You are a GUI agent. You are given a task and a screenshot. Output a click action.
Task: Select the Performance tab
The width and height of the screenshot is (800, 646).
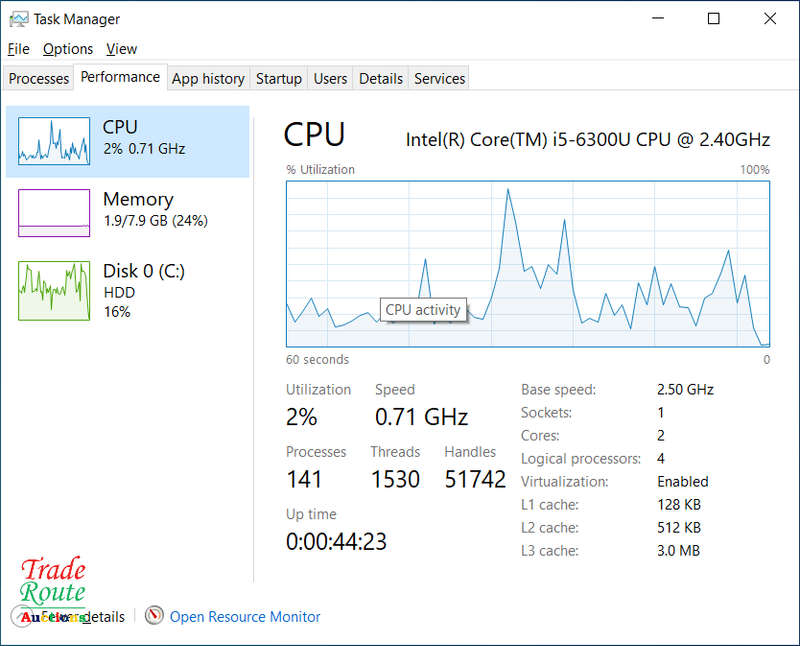click(120, 77)
